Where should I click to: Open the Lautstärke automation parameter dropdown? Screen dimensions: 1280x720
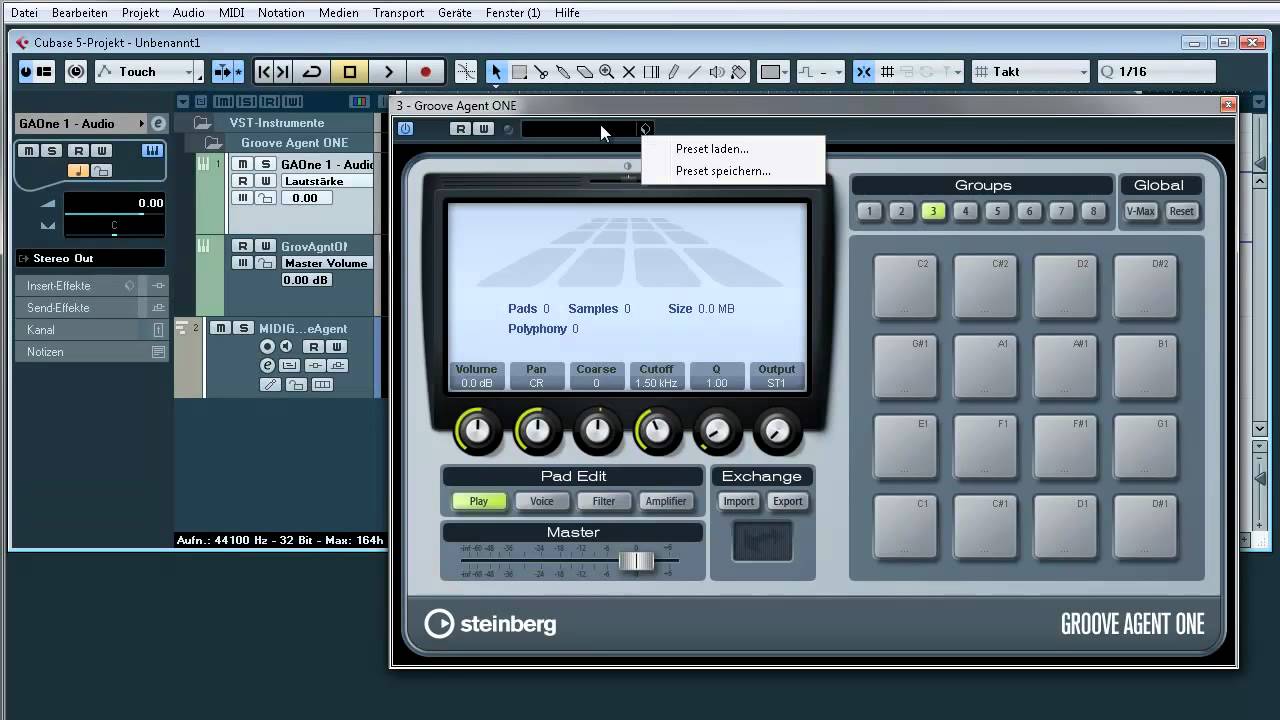[x=326, y=181]
